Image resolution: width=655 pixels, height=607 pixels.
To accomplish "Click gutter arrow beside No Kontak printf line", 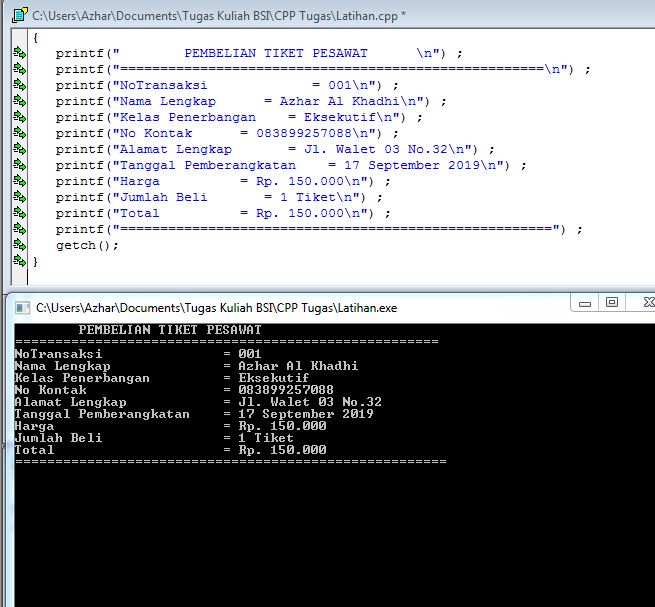I will [20, 133].
